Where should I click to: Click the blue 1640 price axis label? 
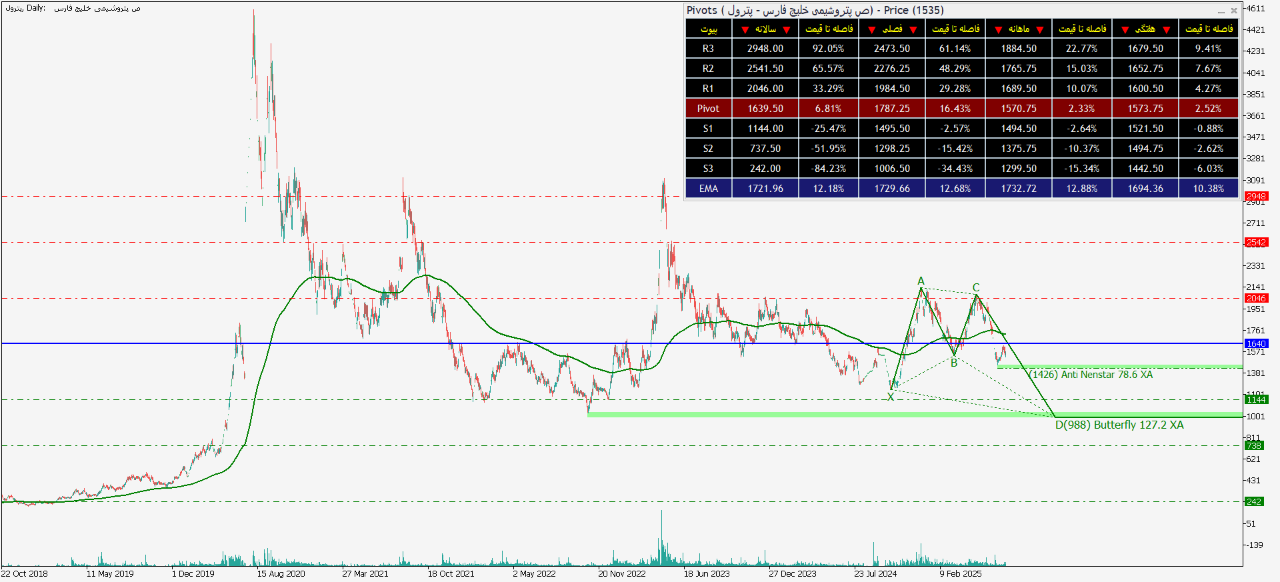1255,343
